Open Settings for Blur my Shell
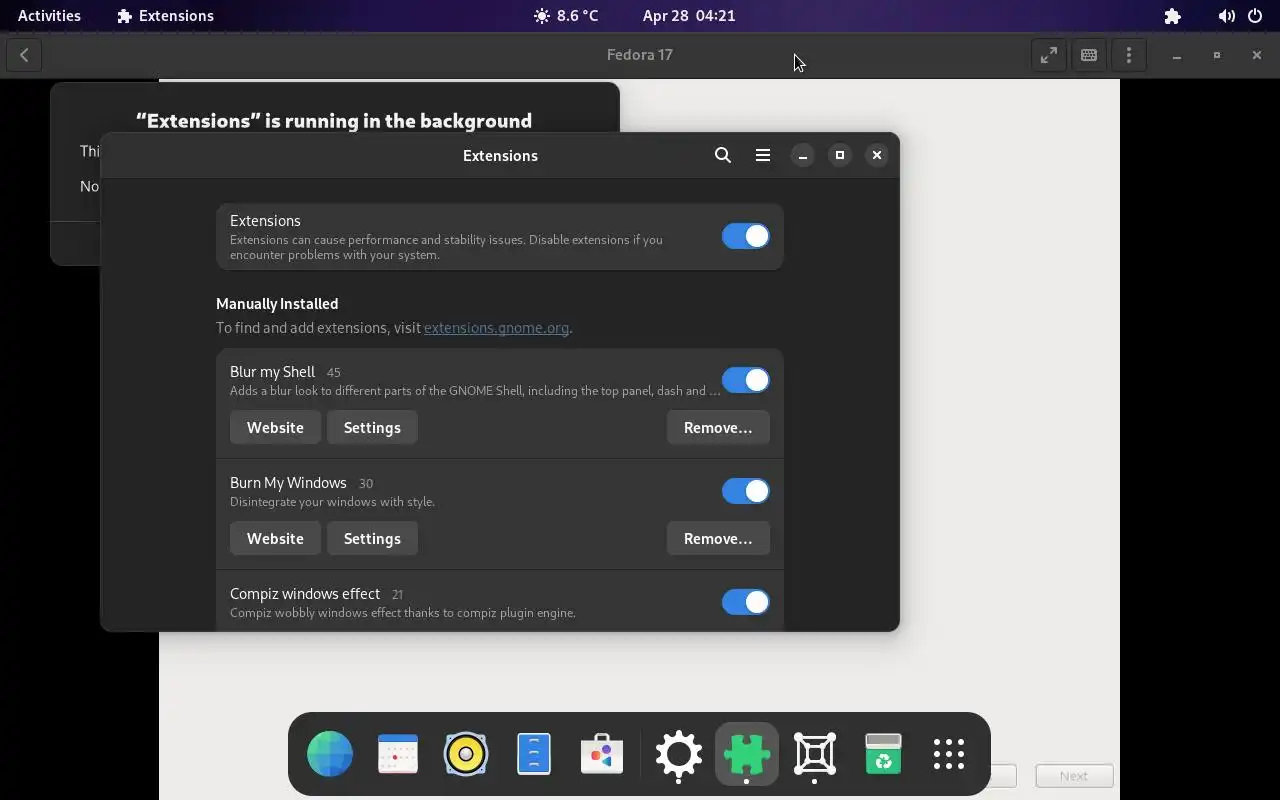 coord(372,427)
